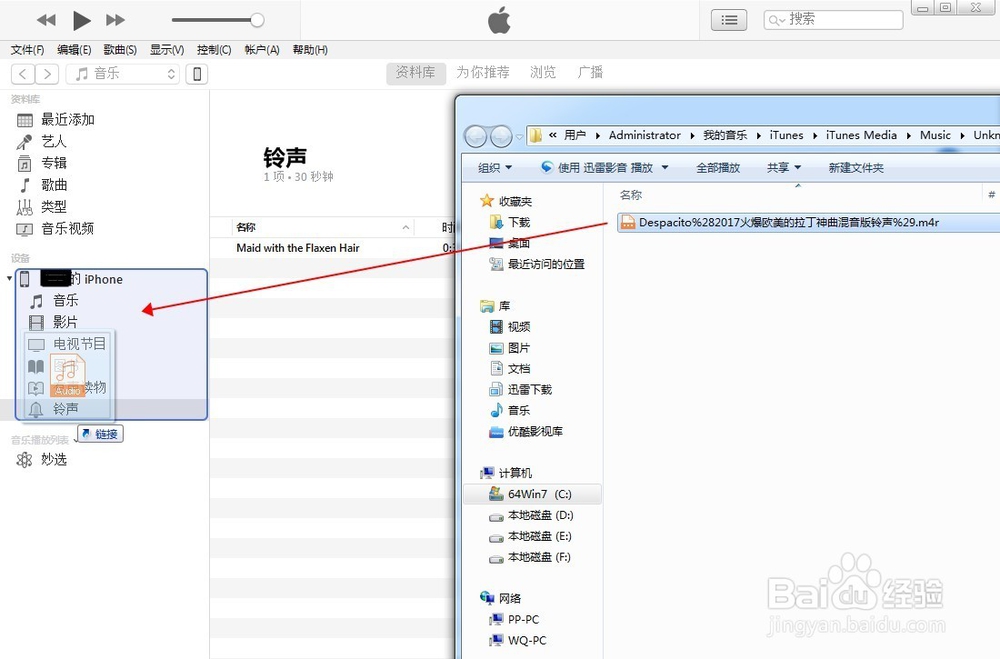Viewport: 1000px width, 659px height.
Task: Open the 视频 library in Explorer
Action: [519, 327]
